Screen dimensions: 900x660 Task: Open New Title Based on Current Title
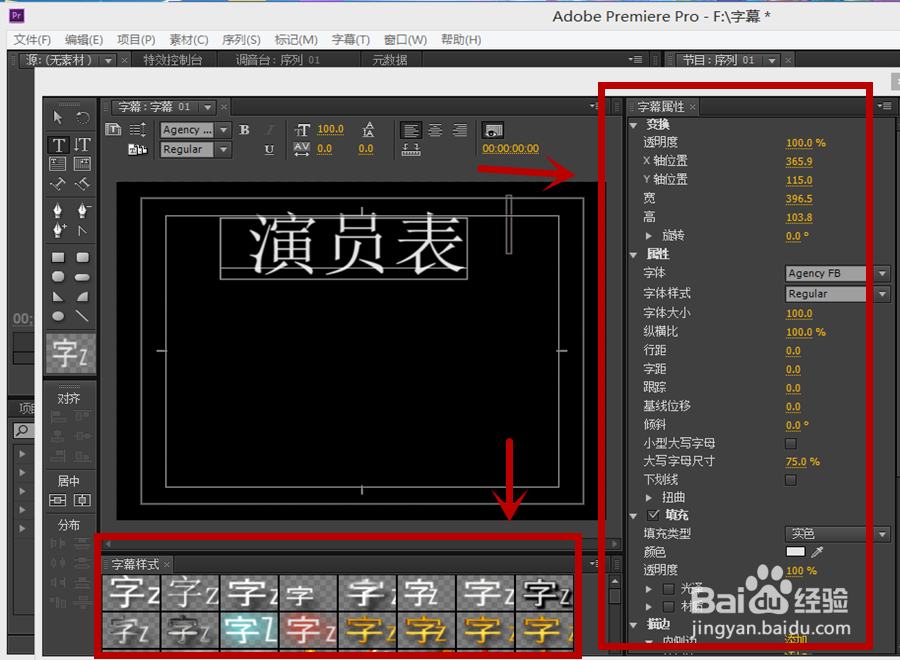pos(114,130)
